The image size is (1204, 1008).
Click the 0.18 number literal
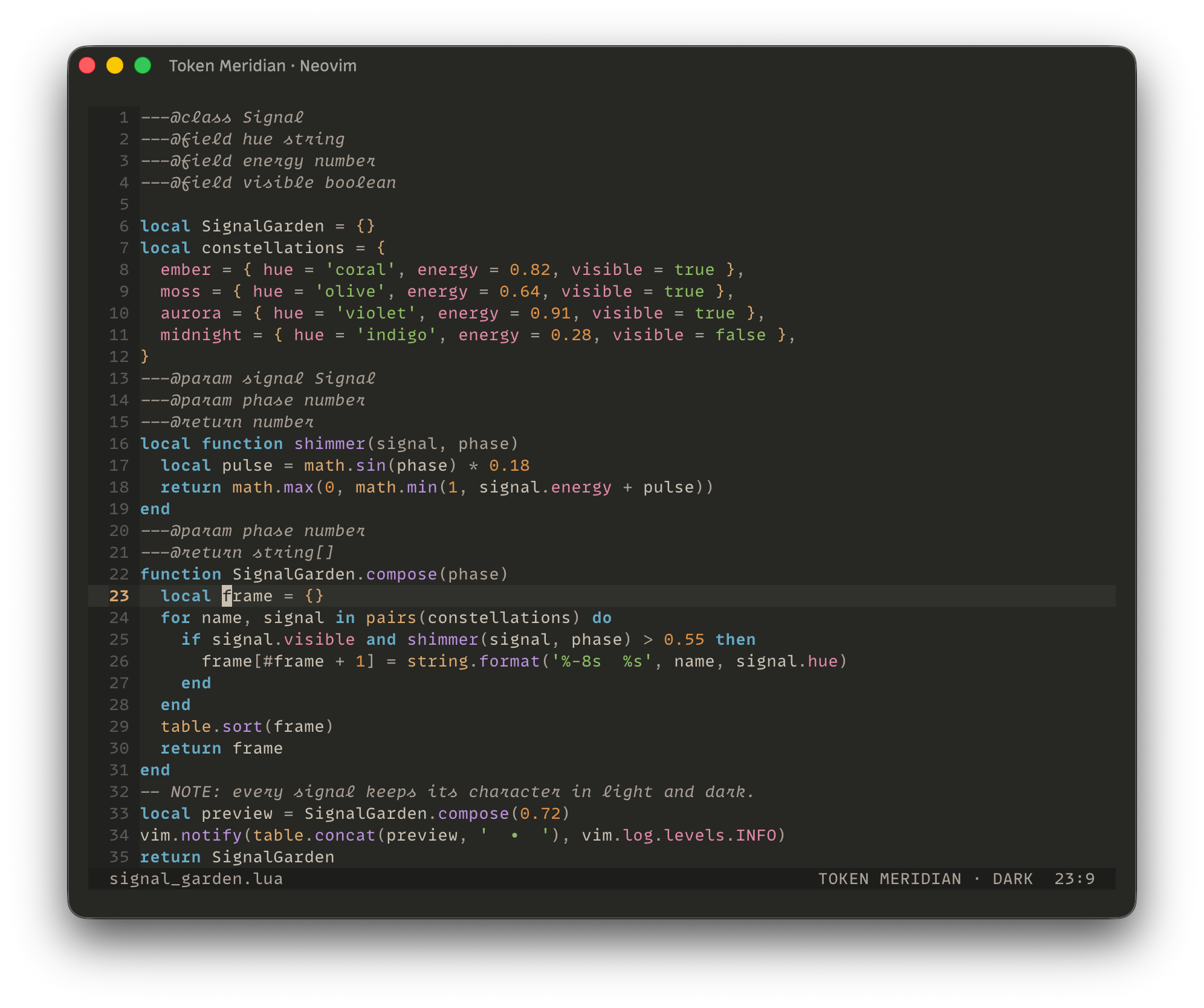[x=510, y=465]
